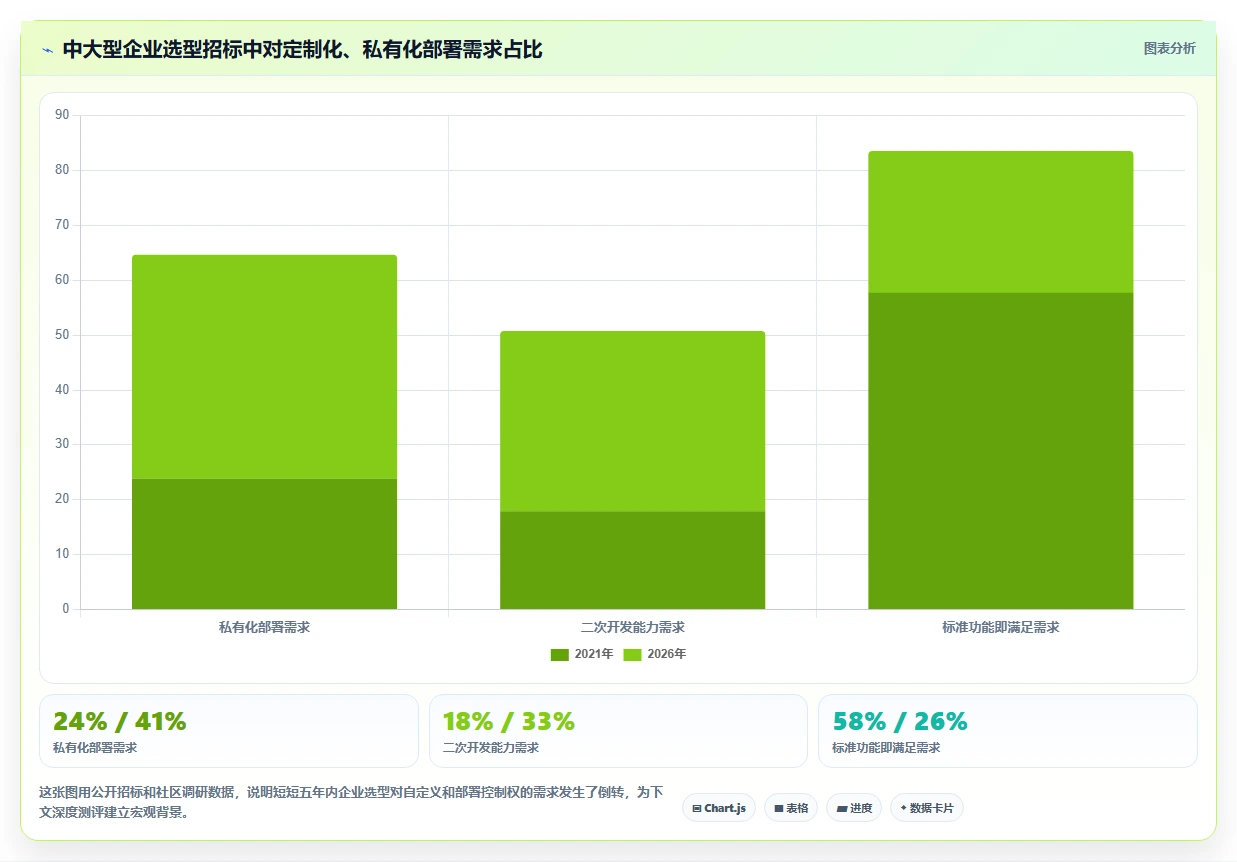
Task: Click the 私有化部署需求 caption under 24% / 41%
Action: [95, 748]
